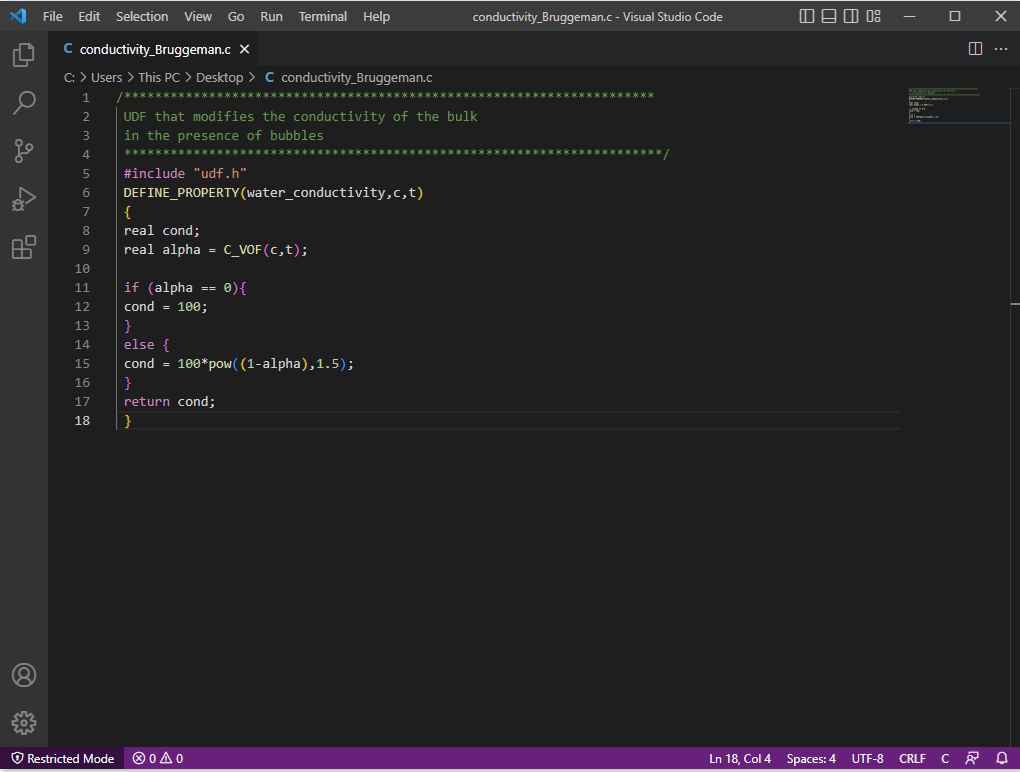Open the Customize Layout button

pyautogui.click(x=874, y=16)
